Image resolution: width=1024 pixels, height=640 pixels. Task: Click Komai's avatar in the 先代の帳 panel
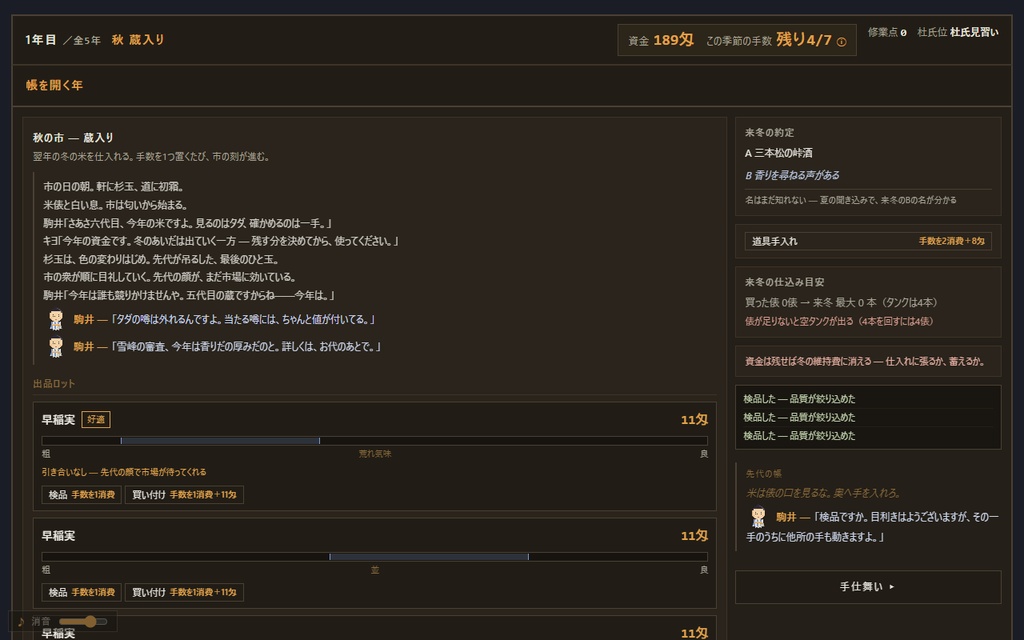tap(758, 517)
